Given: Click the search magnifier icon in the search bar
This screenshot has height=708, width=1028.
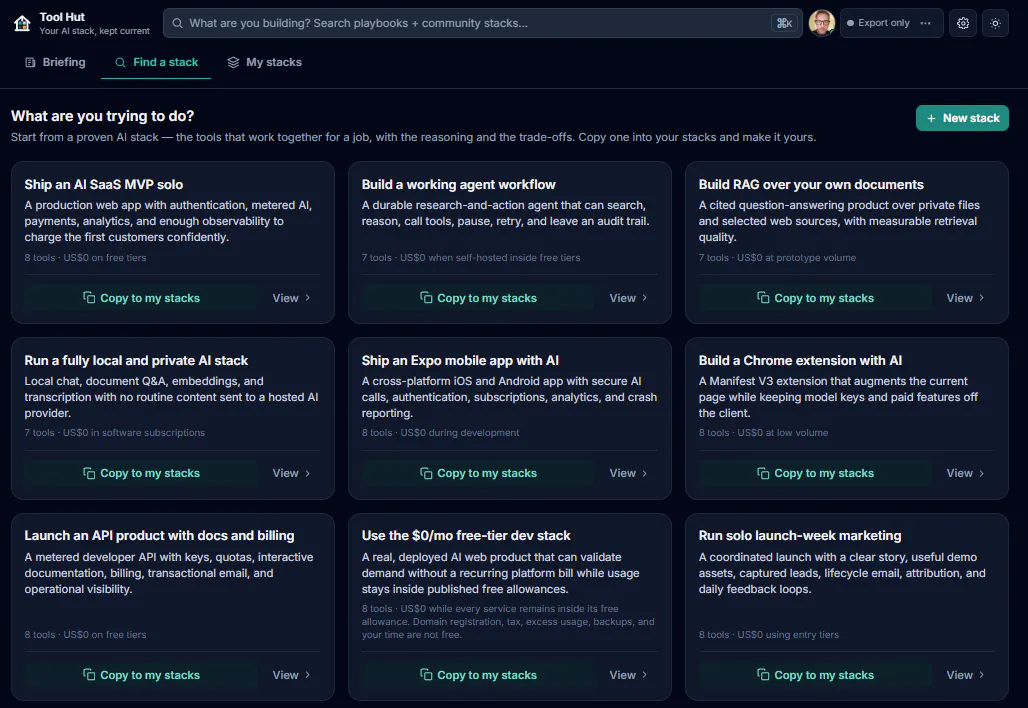Looking at the screenshot, I should [x=177, y=23].
